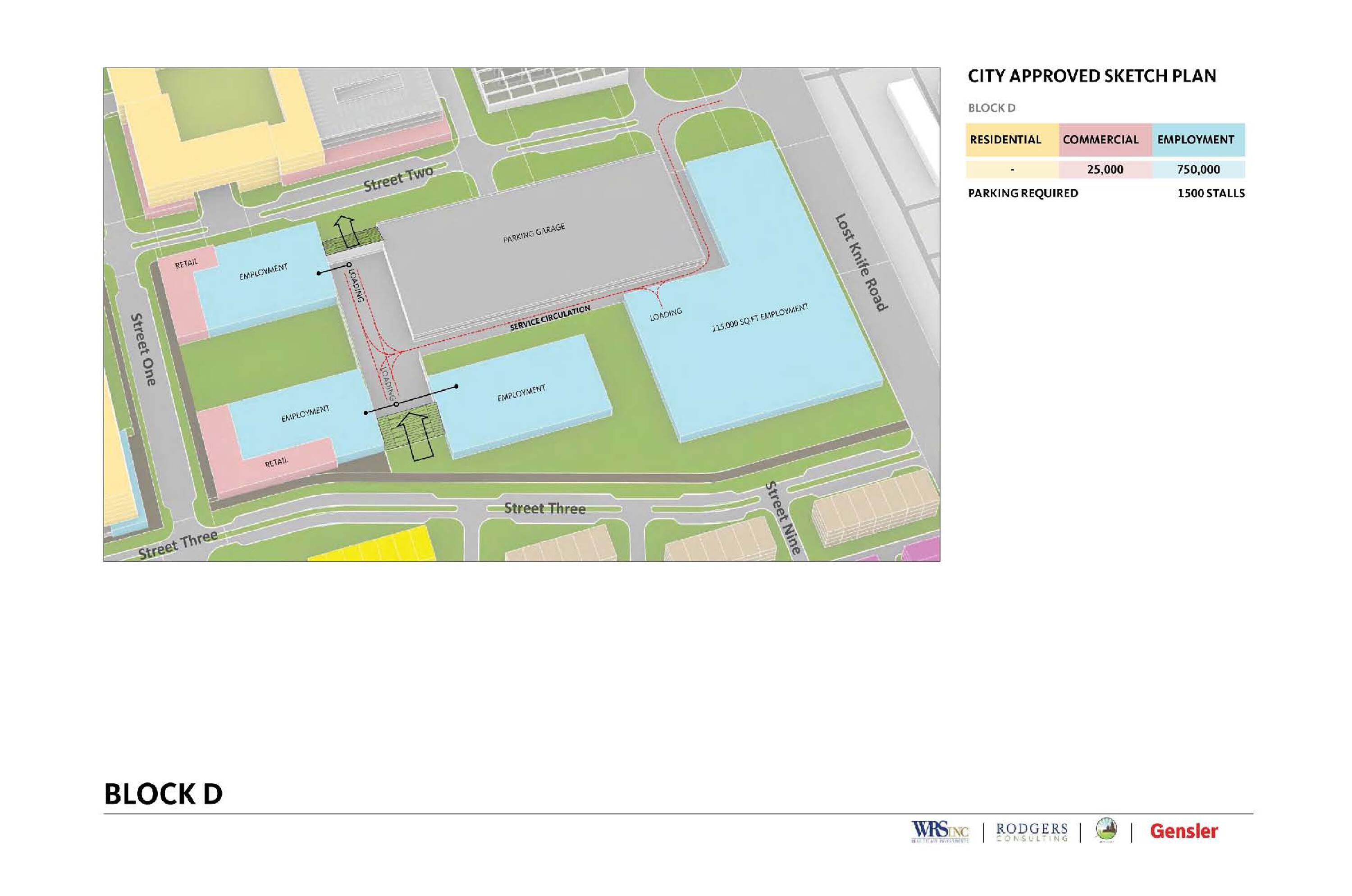The width and height of the screenshot is (1352, 896).
Task: Click the pink Commercial legend swatch
Action: tap(1104, 140)
